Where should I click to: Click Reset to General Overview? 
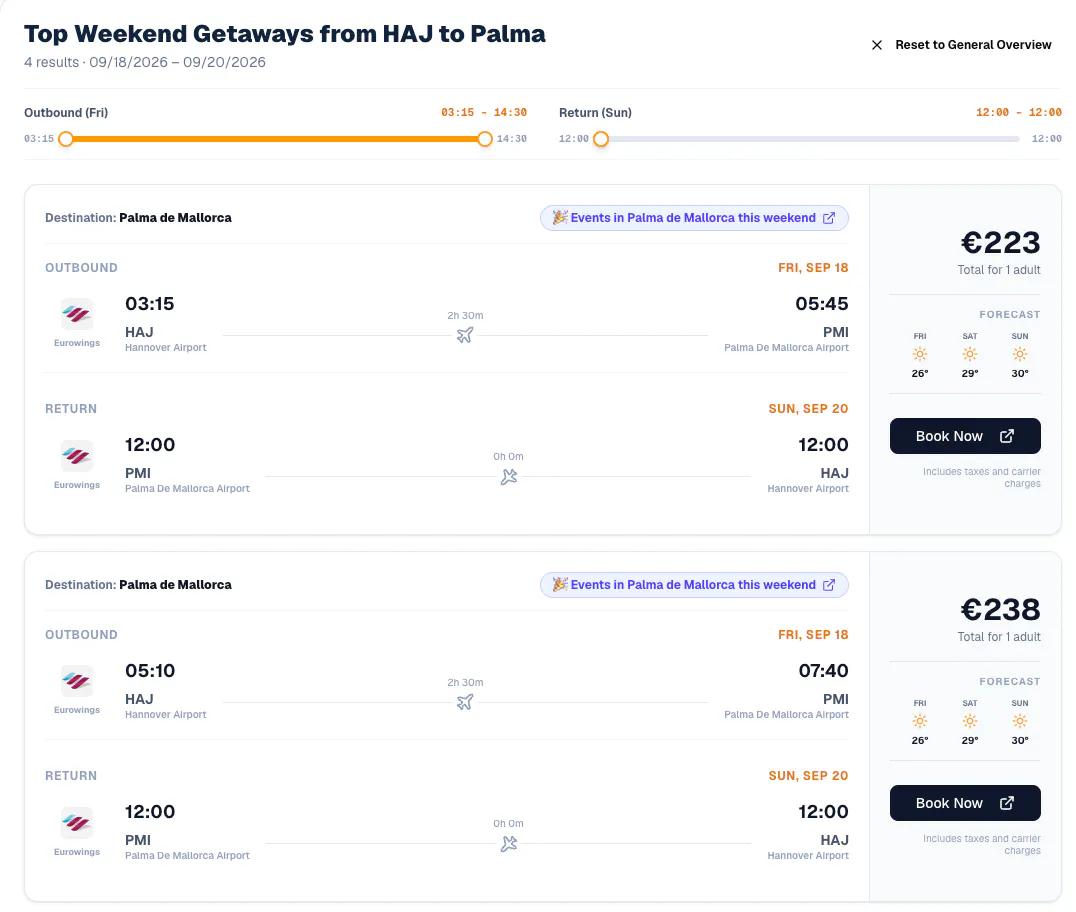[972, 45]
